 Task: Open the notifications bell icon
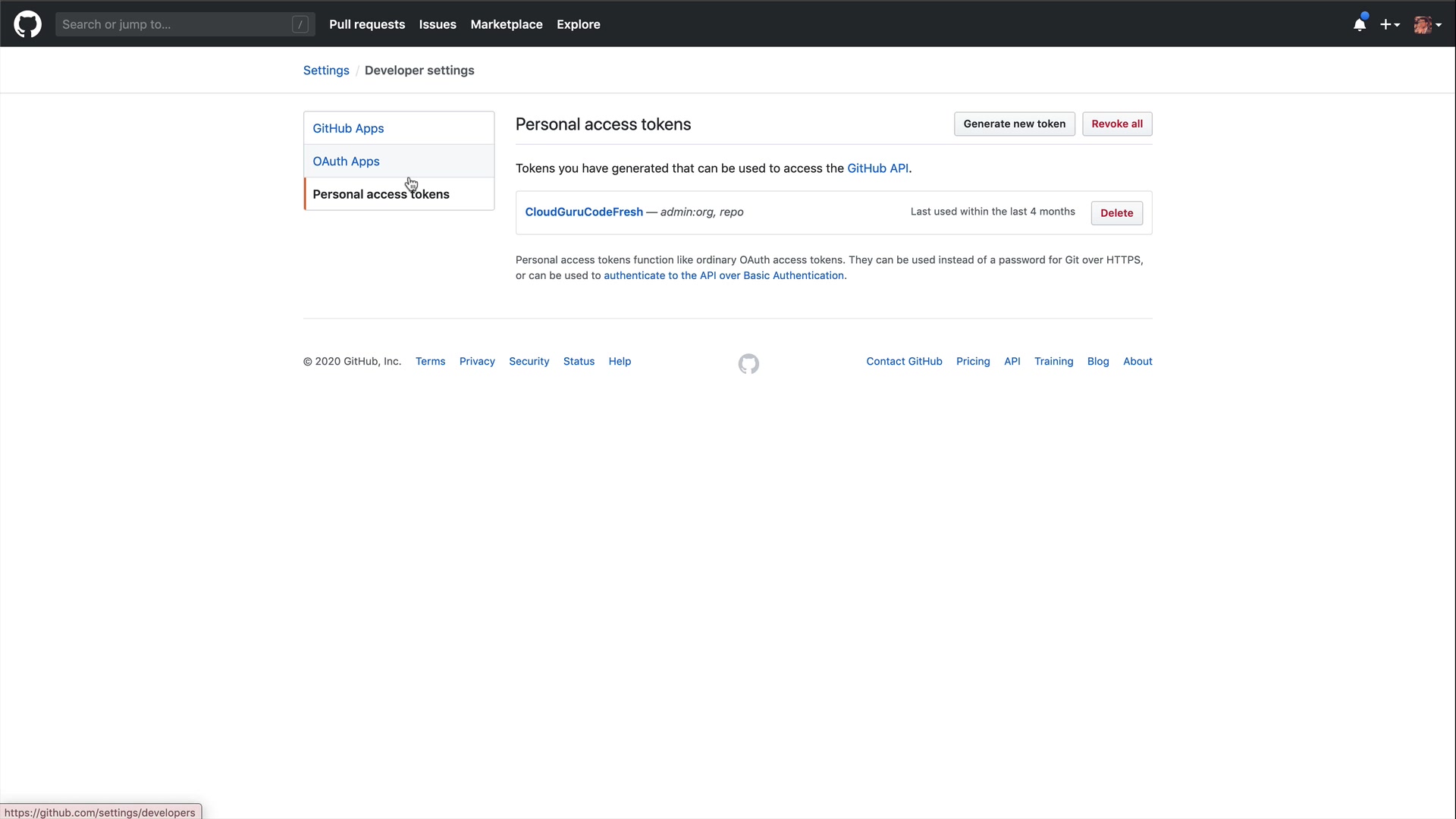point(1360,24)
